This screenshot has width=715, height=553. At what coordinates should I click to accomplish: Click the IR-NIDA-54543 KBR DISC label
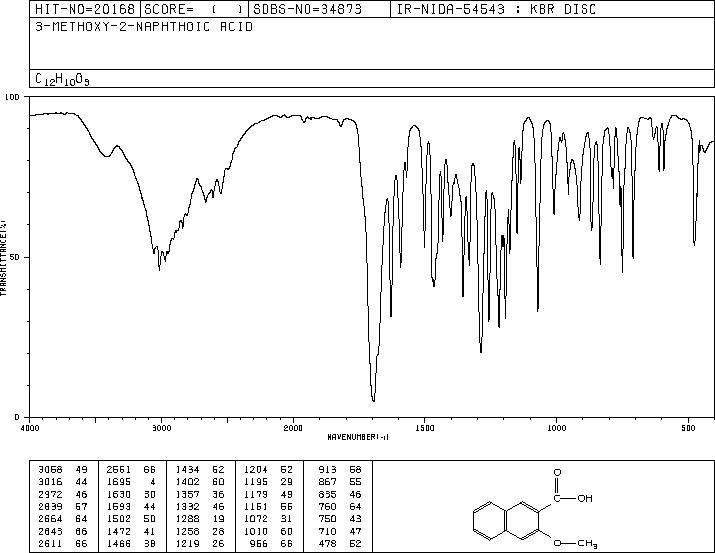click(x=496, y=9)
